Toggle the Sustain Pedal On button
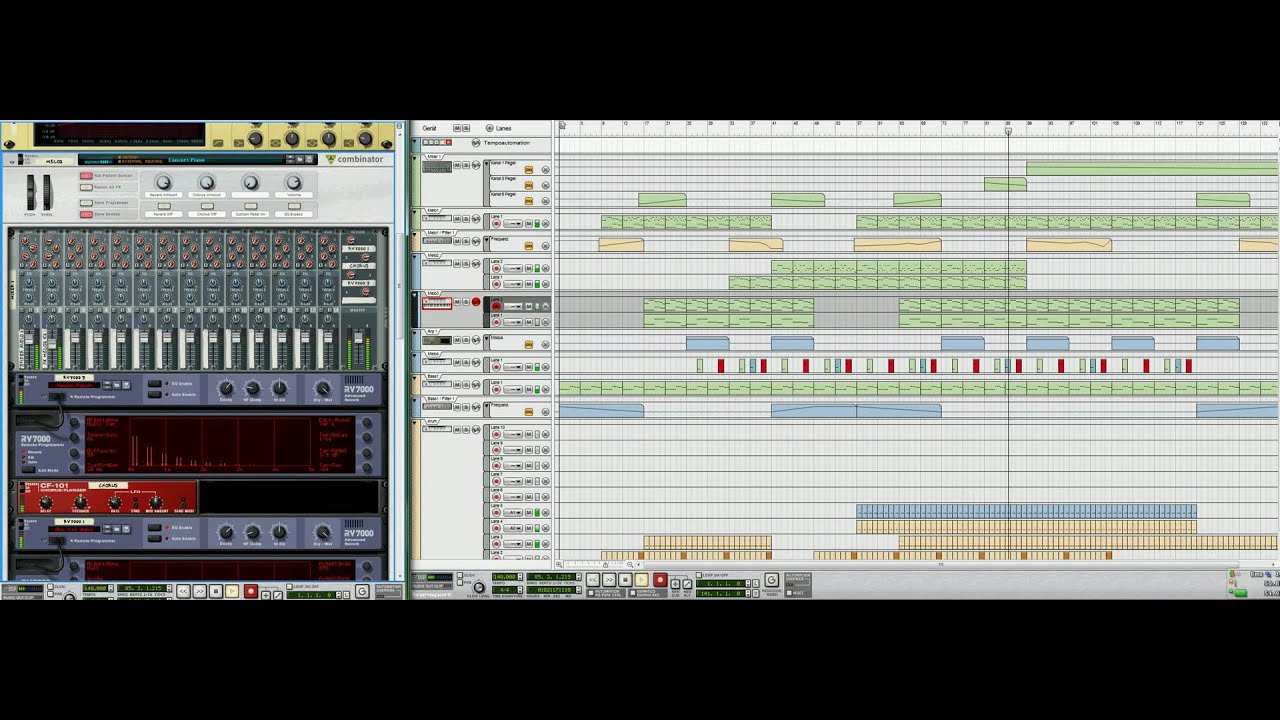 250,206
